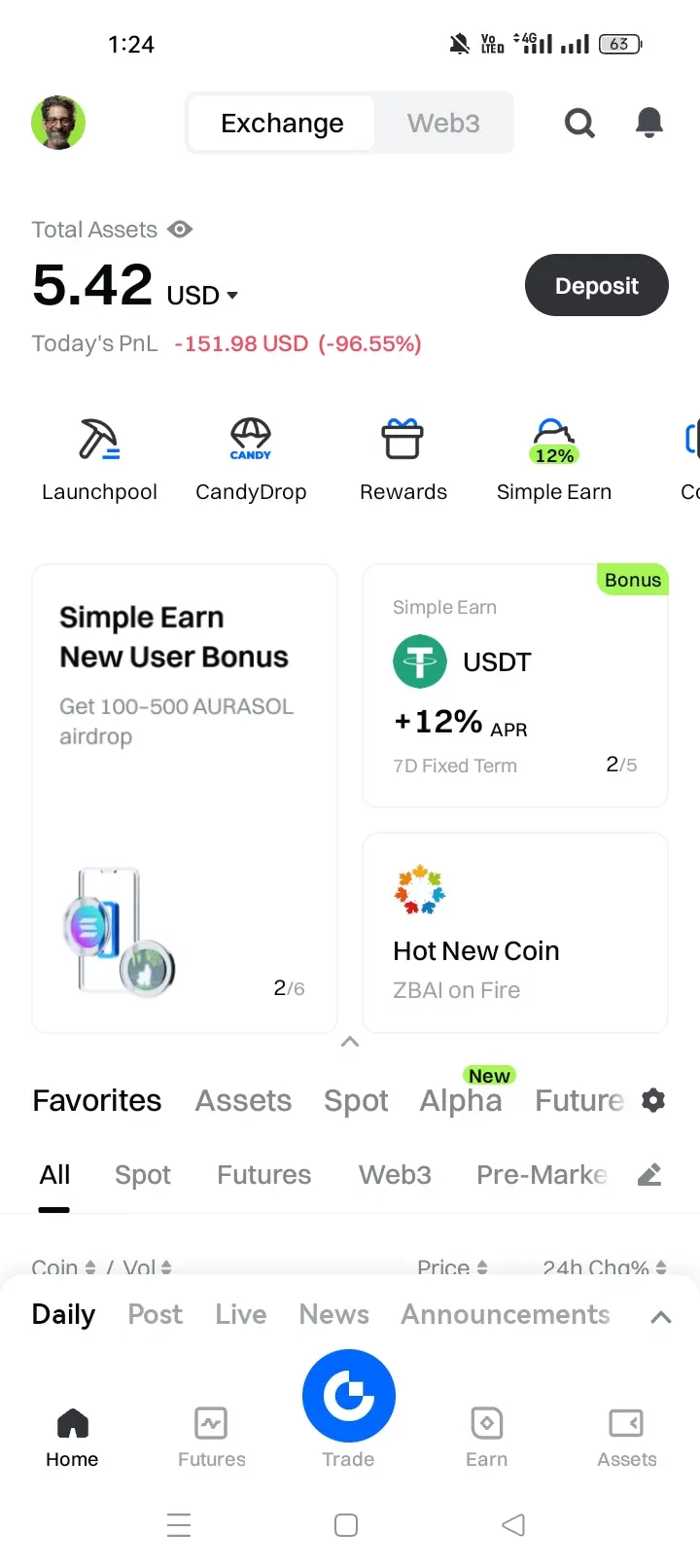Hide total assets with eye icon

coord(180,230)
